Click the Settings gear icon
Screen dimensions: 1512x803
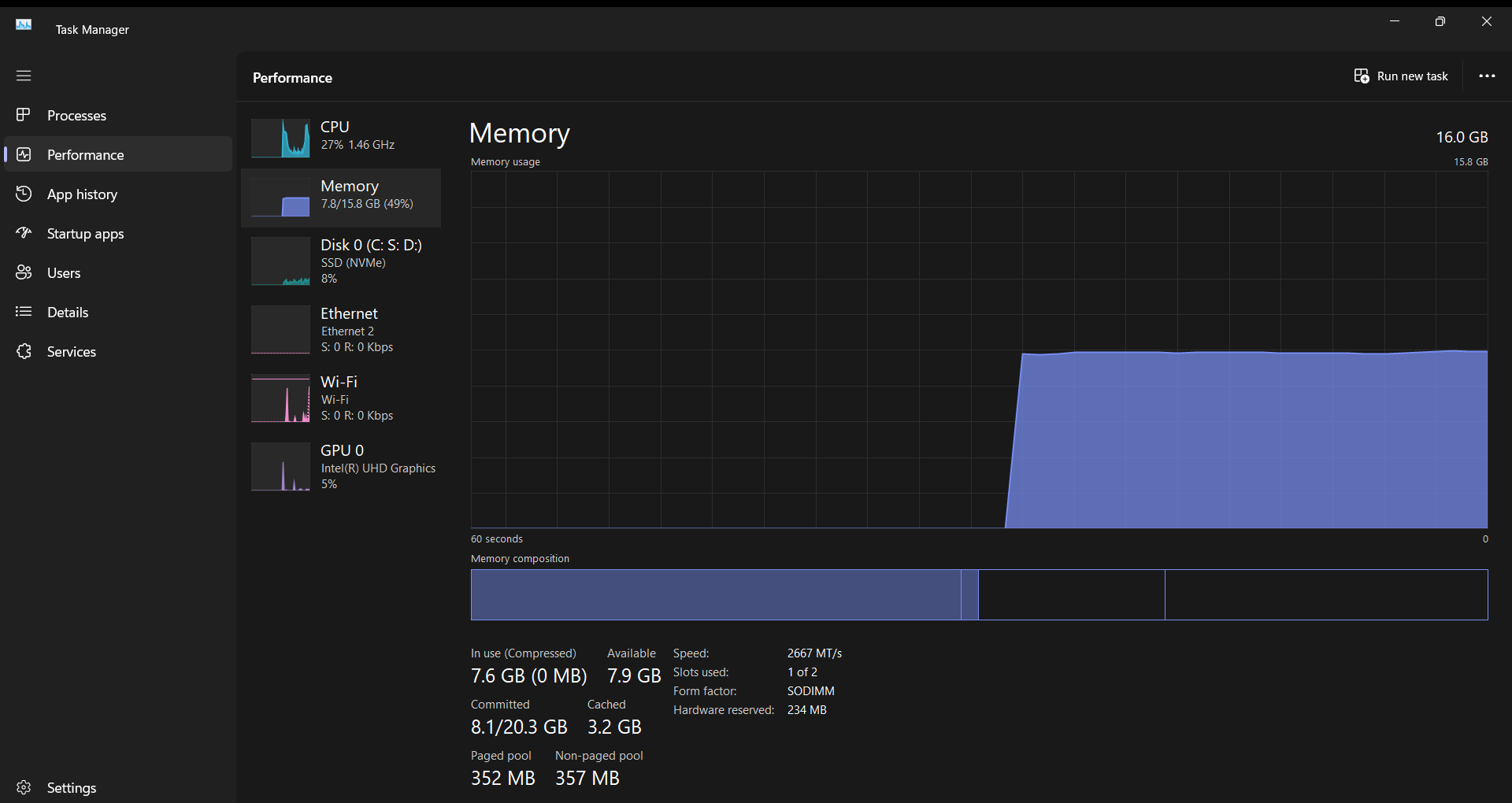24,787
